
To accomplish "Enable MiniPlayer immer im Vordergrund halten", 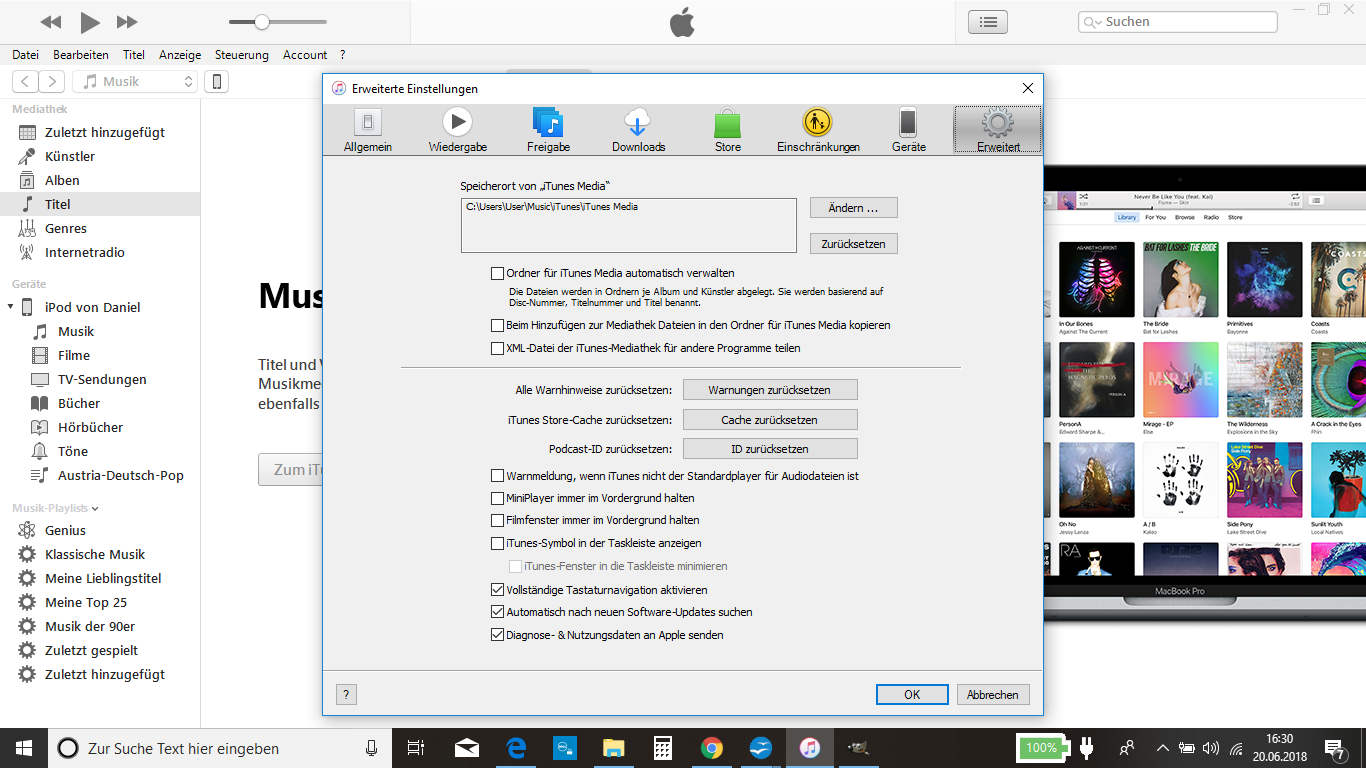I will tap(498, 498).
